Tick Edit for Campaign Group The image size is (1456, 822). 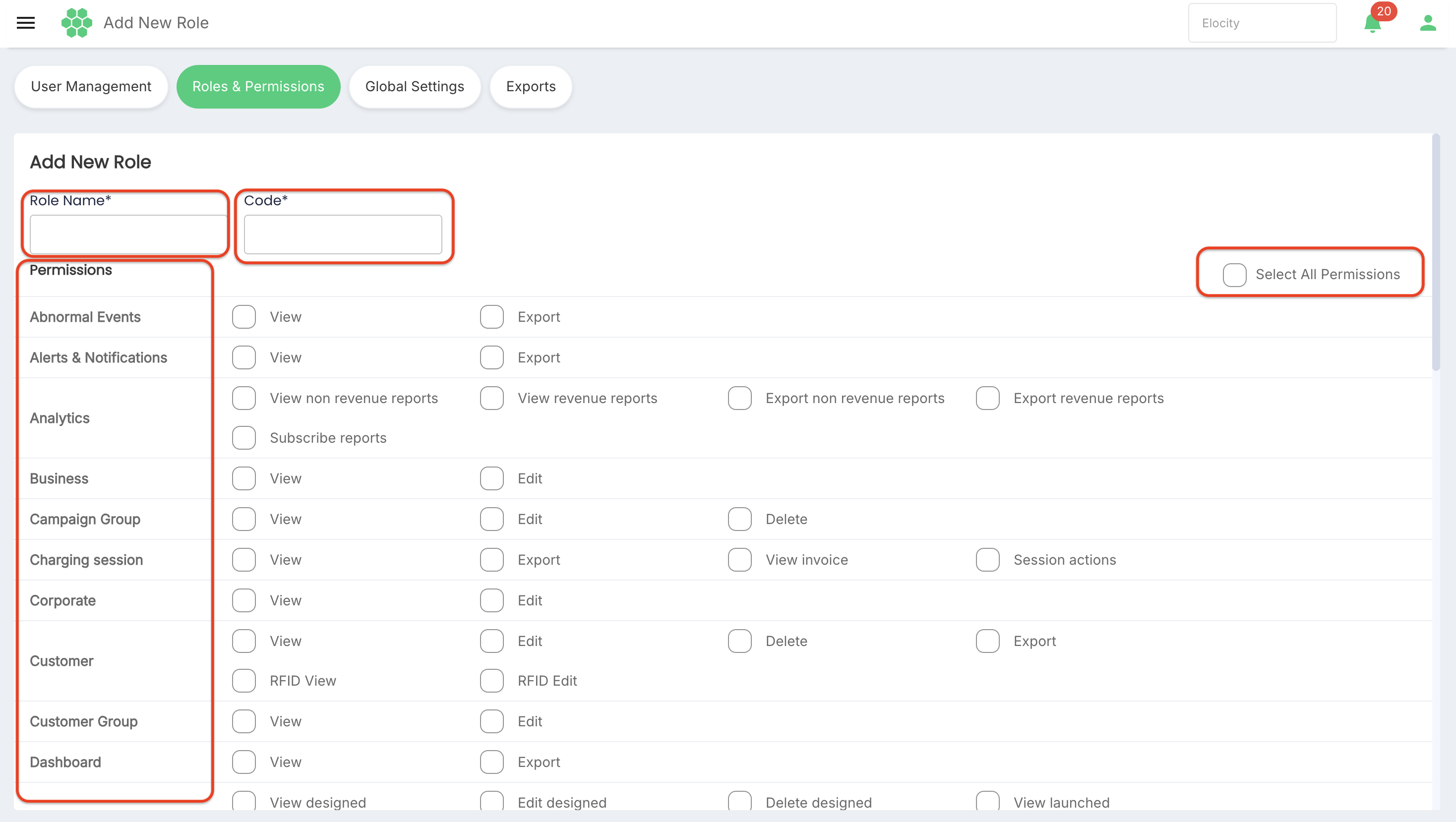pos(492,519)
